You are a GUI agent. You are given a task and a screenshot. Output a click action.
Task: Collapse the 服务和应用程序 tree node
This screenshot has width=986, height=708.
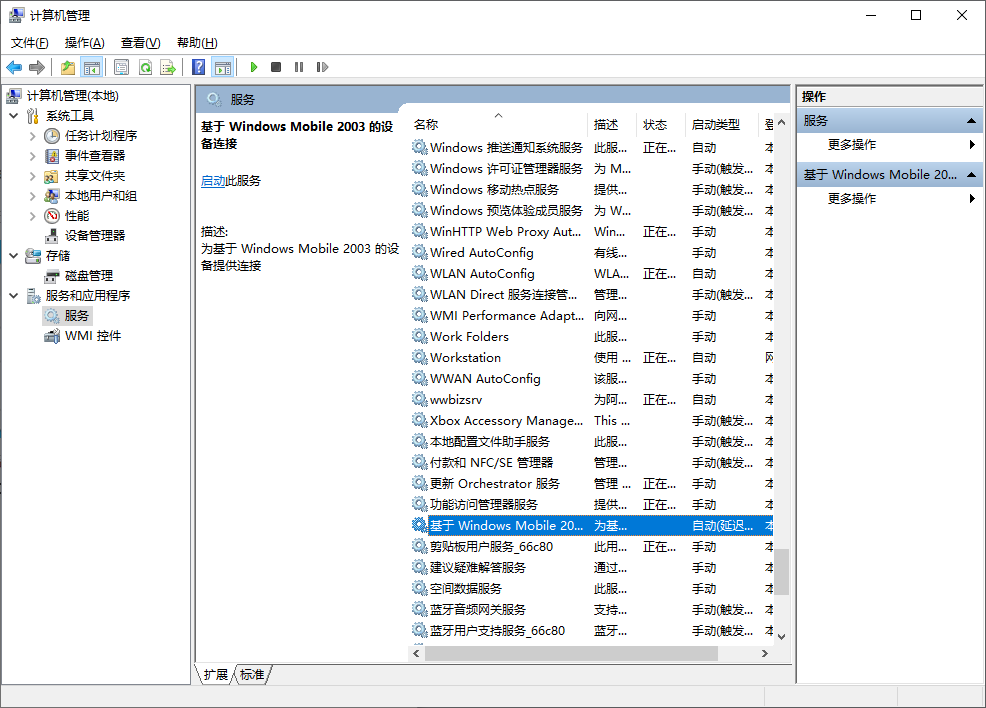click(14, 296)
